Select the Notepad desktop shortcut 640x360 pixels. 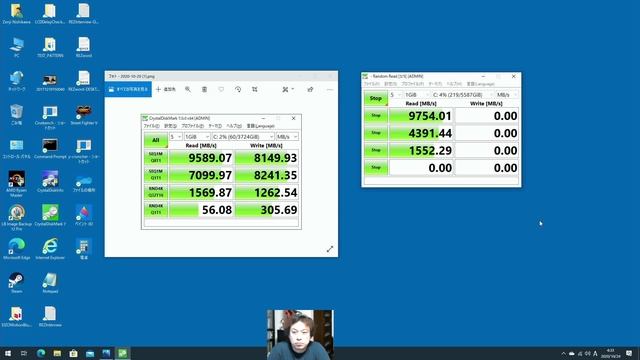50,282
